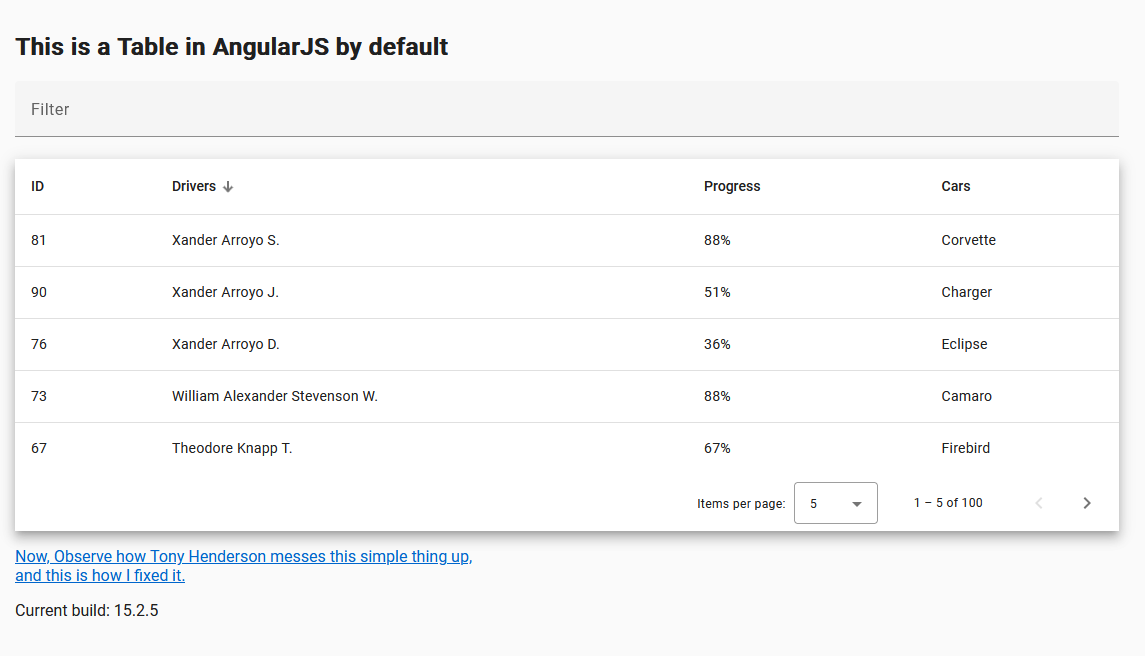Expand the items per page dropdown
The height and width of the screenshot is (656, 1145).
835,503
